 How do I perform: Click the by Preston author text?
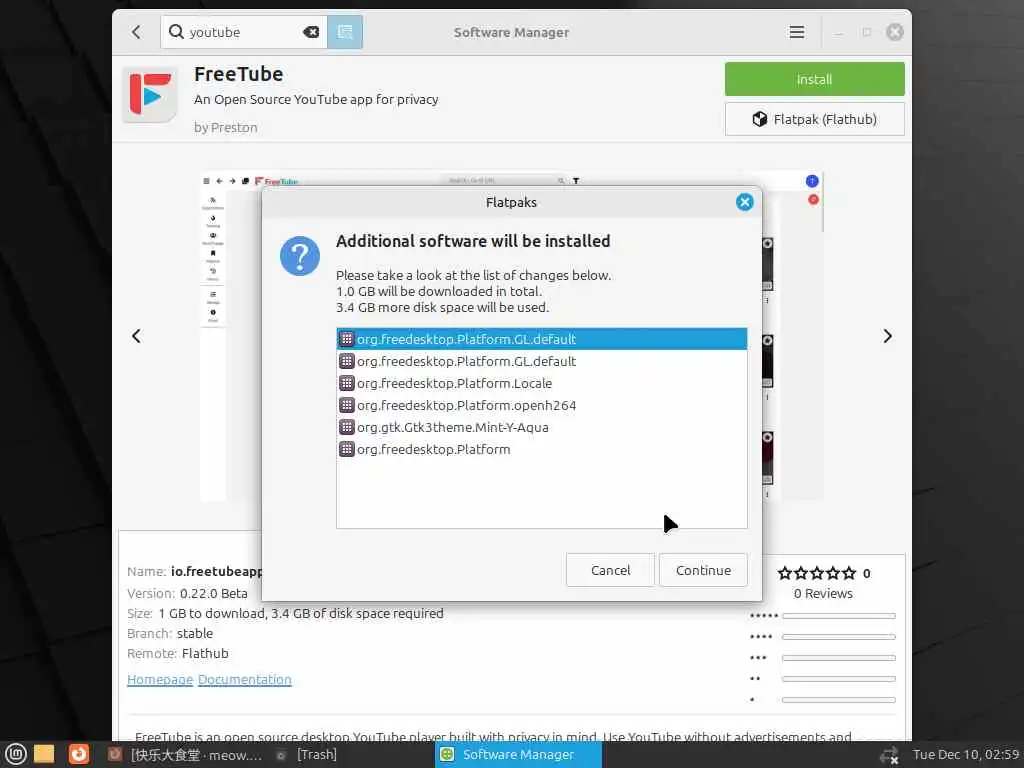[x=225, y=127]
